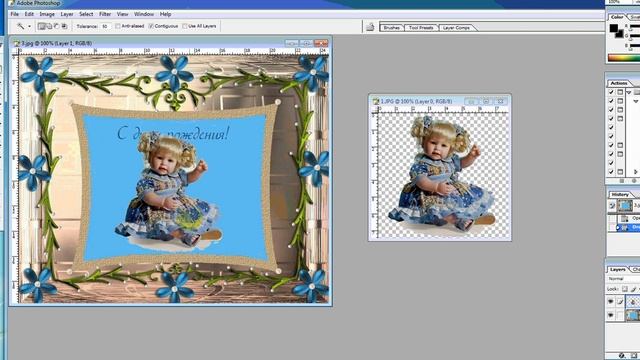Open the Magic Wand tool preset picker
Image resolution: width=640 pixels, height=360 pixels.
tap(20, 26)
